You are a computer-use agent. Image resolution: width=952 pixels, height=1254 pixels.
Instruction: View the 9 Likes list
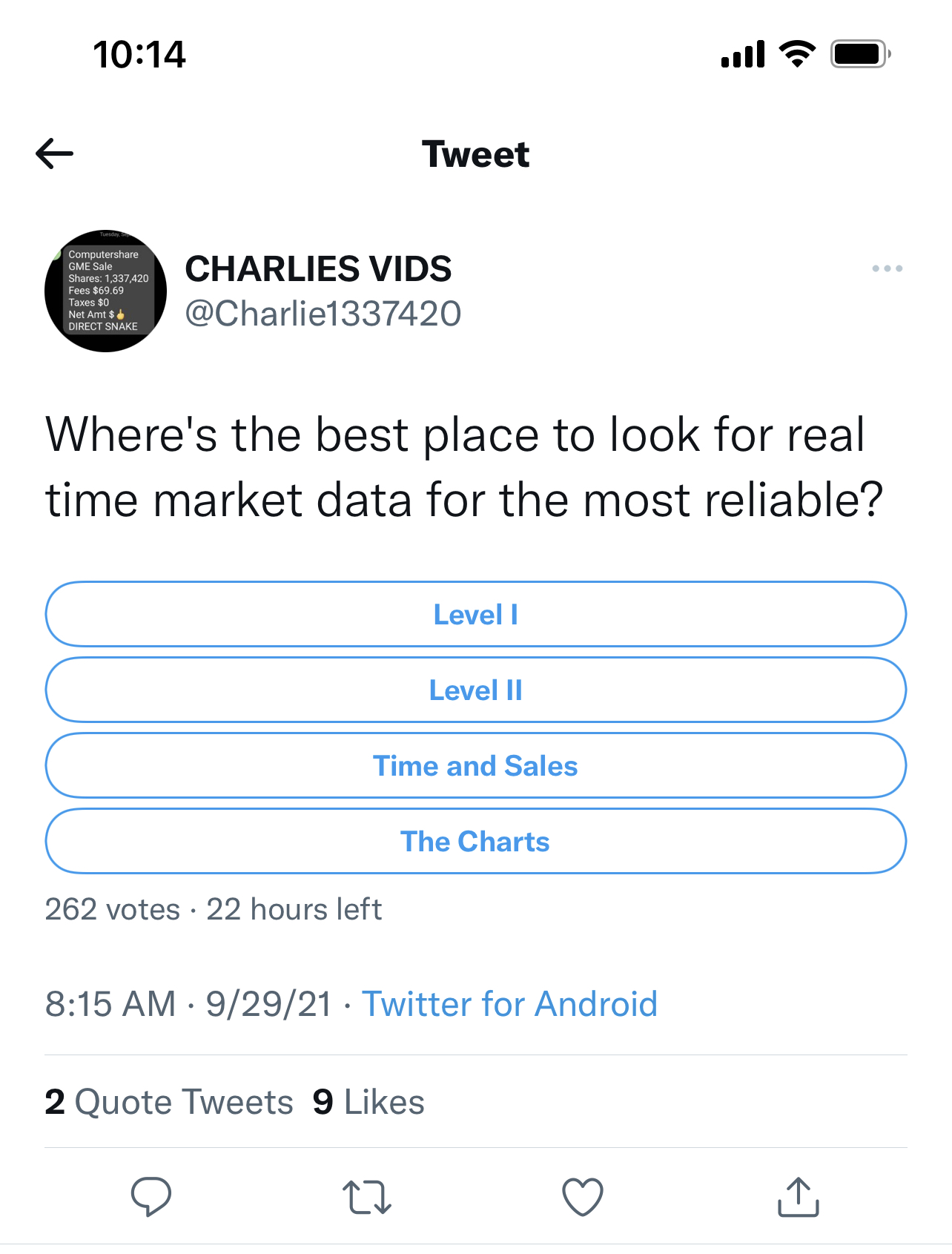[x=368, y=1102]
